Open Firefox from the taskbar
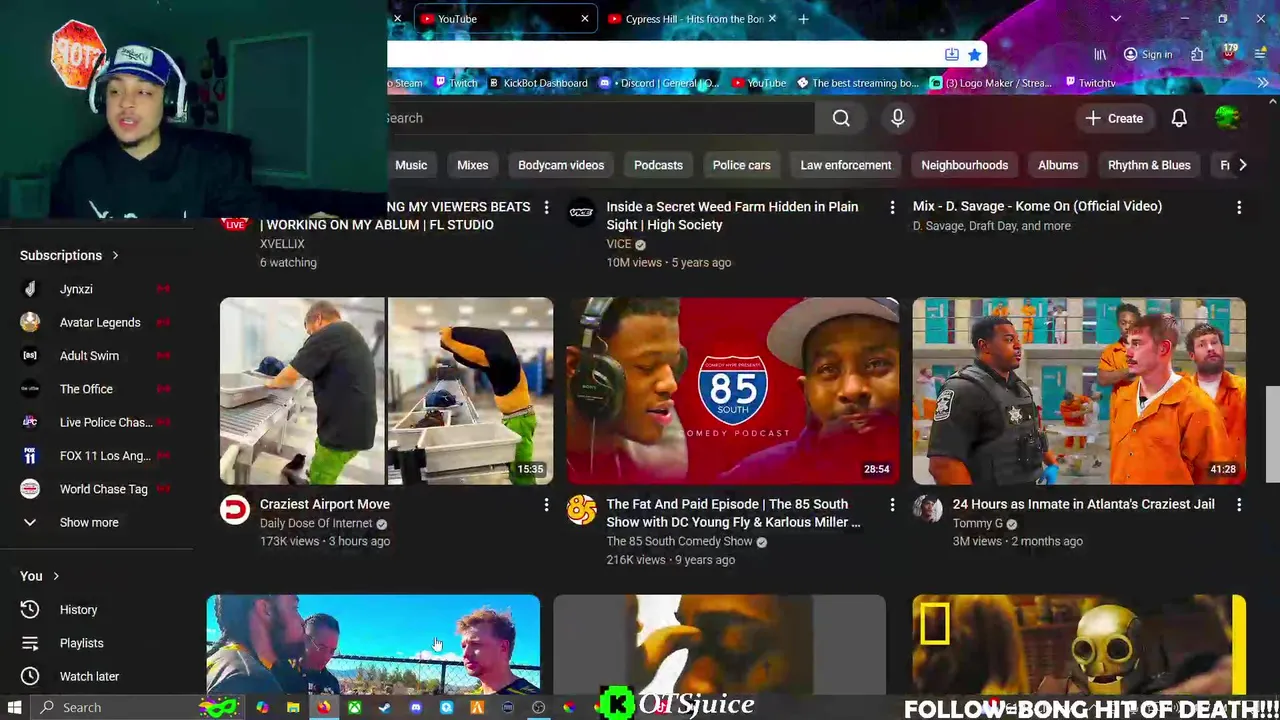This screenshot has width=1280, height=720. pos(323,708)
